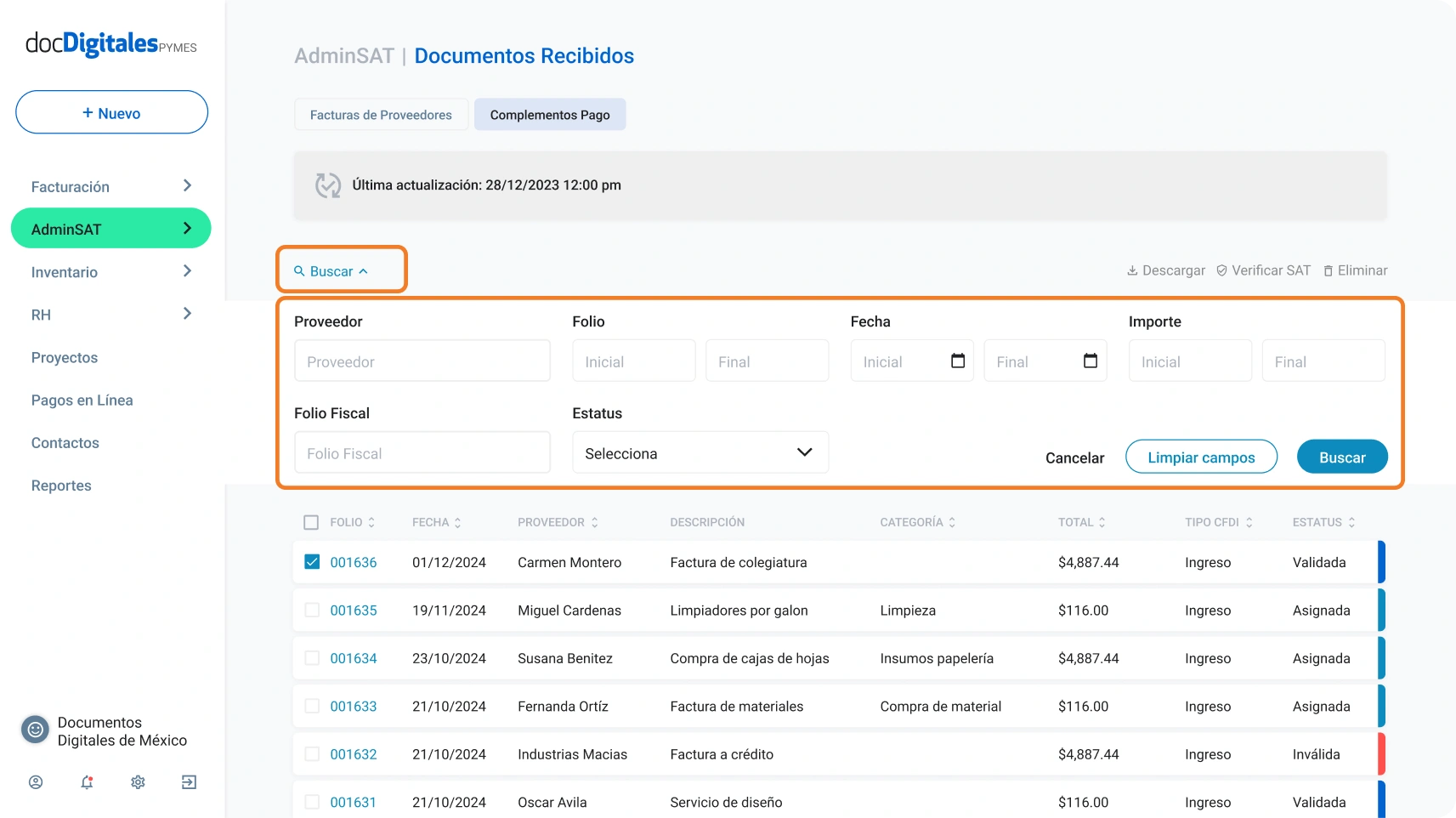The image size is (1456, 818).
Task: Check the row 001631 checkbox
Action: click(312, 802)
